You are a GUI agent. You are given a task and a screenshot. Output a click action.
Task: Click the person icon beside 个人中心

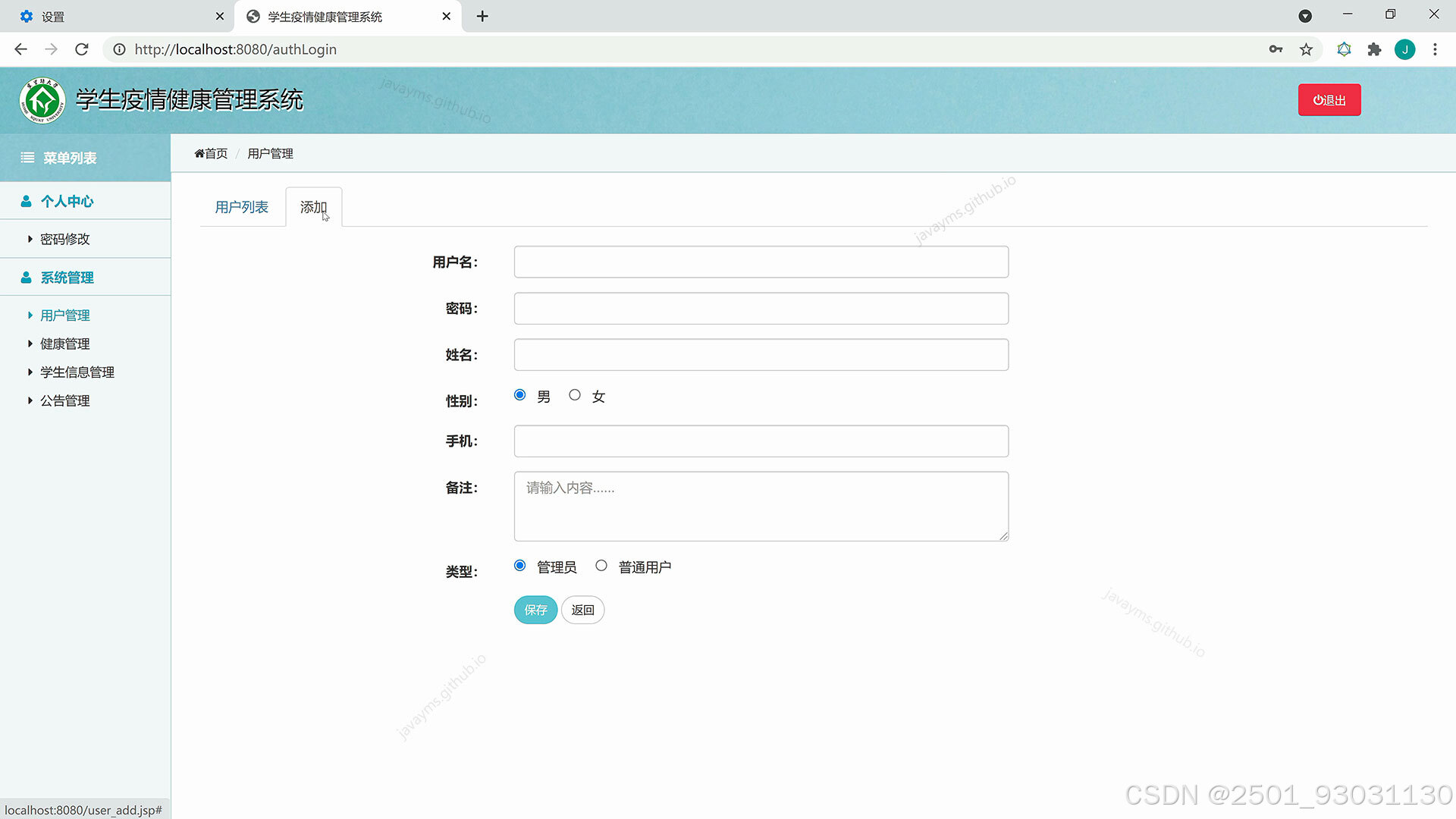pyautogui.click(x=26, y=201)
